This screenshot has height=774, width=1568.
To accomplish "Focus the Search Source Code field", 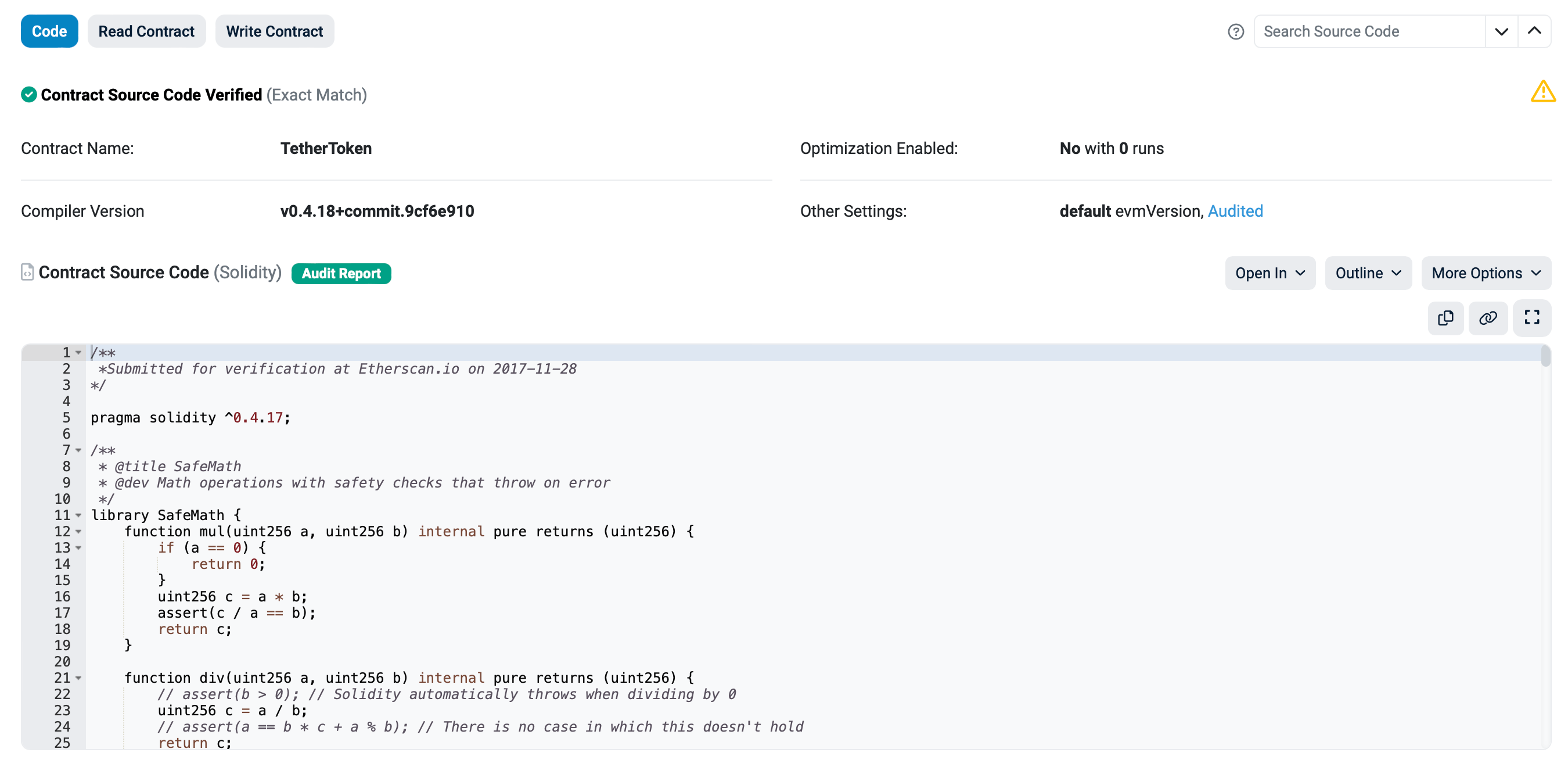I will coord(1368,31).
